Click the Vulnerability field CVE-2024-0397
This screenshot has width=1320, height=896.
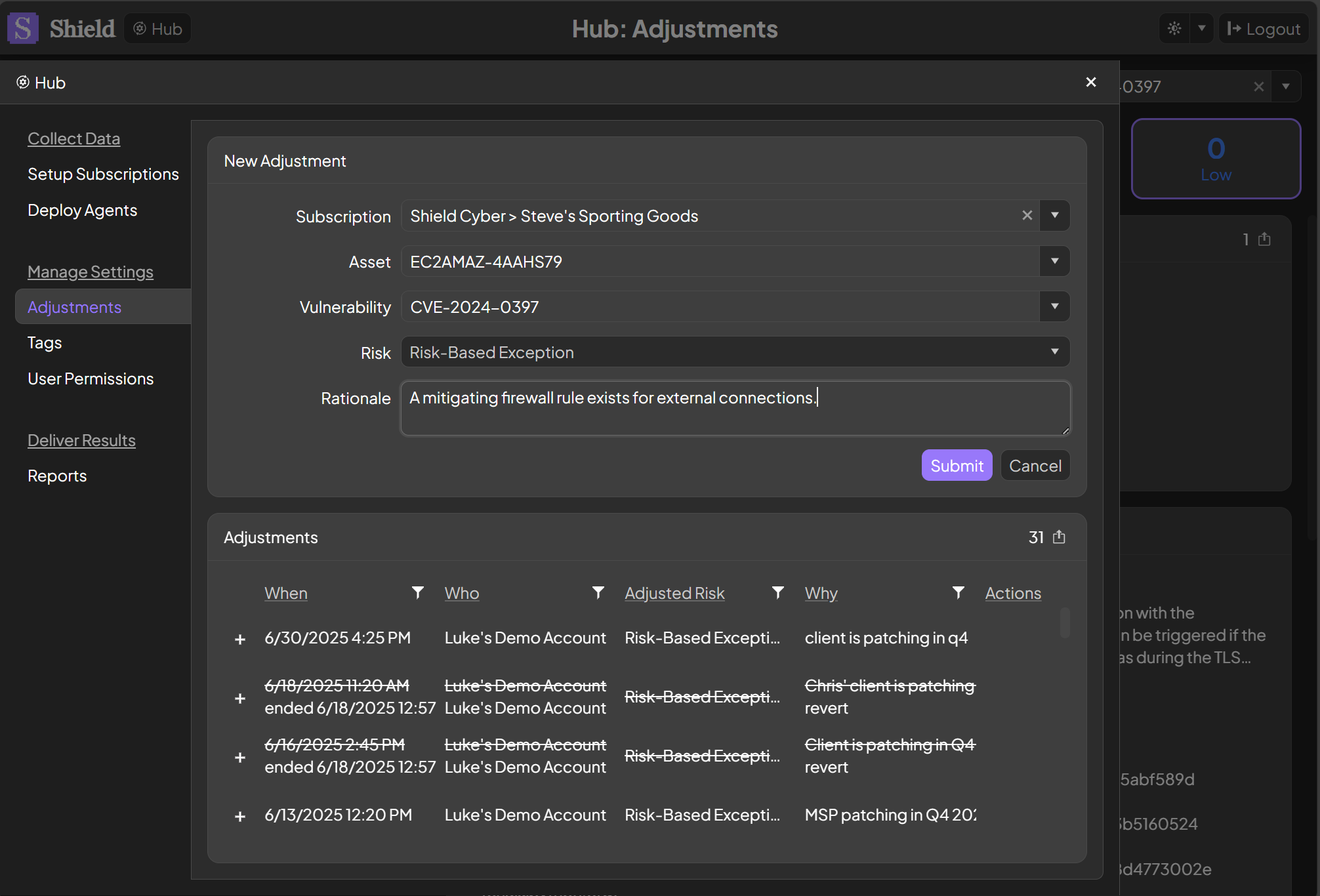[x=720, y=306]
